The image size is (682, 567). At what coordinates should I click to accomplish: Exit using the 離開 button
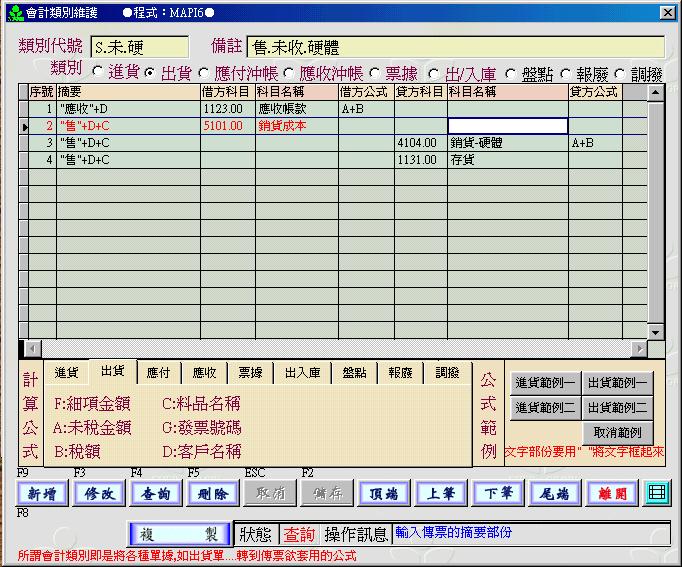(x=613, y=493)
